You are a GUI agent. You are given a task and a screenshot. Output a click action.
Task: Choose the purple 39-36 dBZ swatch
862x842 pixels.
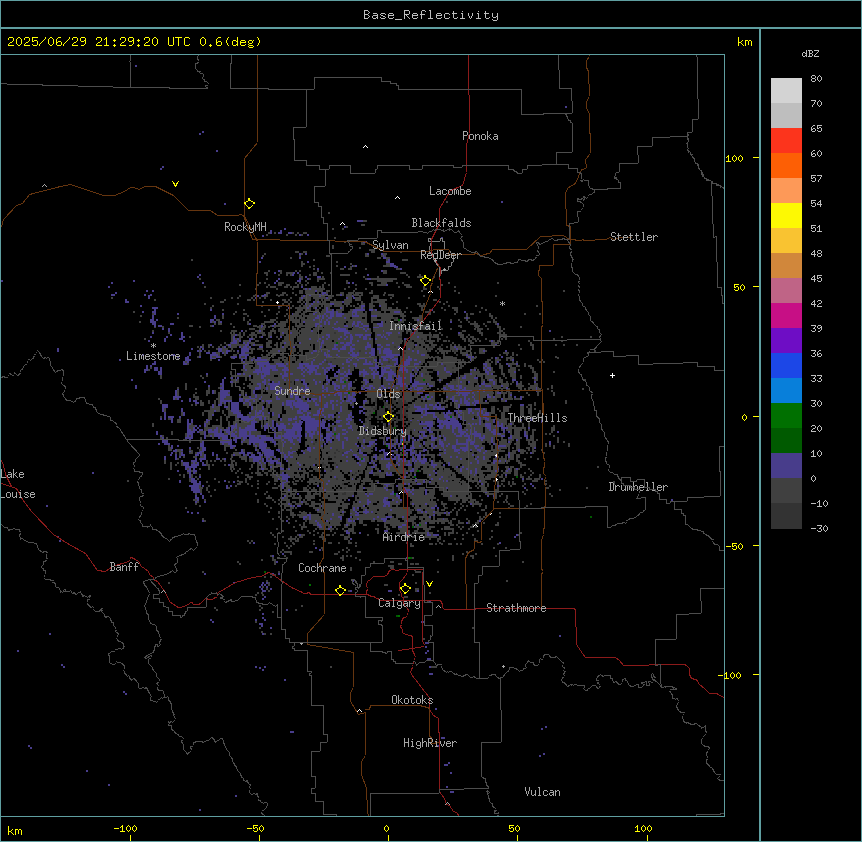[x=786, y=340]
